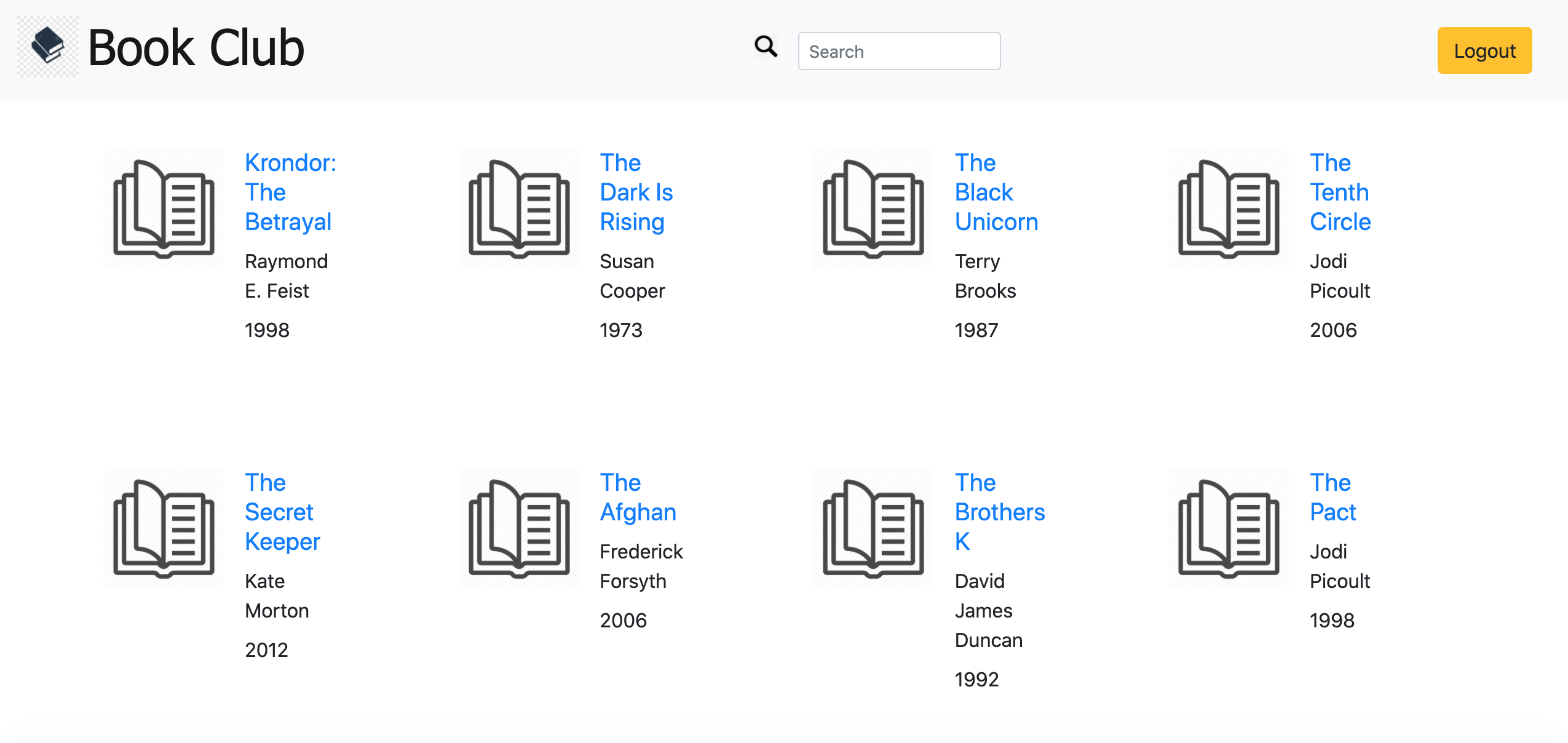Image resolution: width=1568 pixels, height=743 pixels.
Task: Click book icon for Krondor: The Betrayal
Action: [x=164, y=209]
